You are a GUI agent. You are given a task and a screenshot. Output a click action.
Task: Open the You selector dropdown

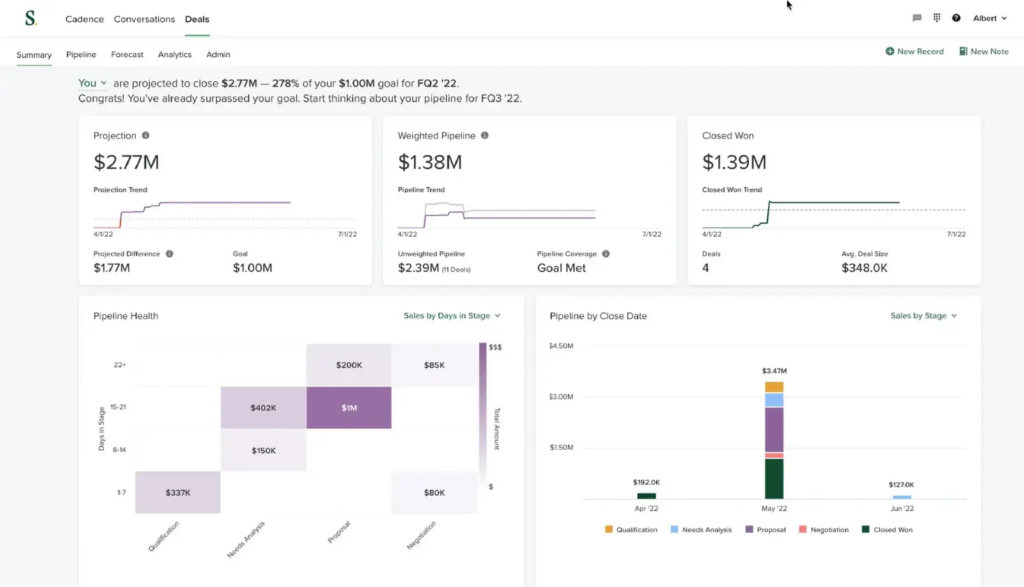coord(92,83)
